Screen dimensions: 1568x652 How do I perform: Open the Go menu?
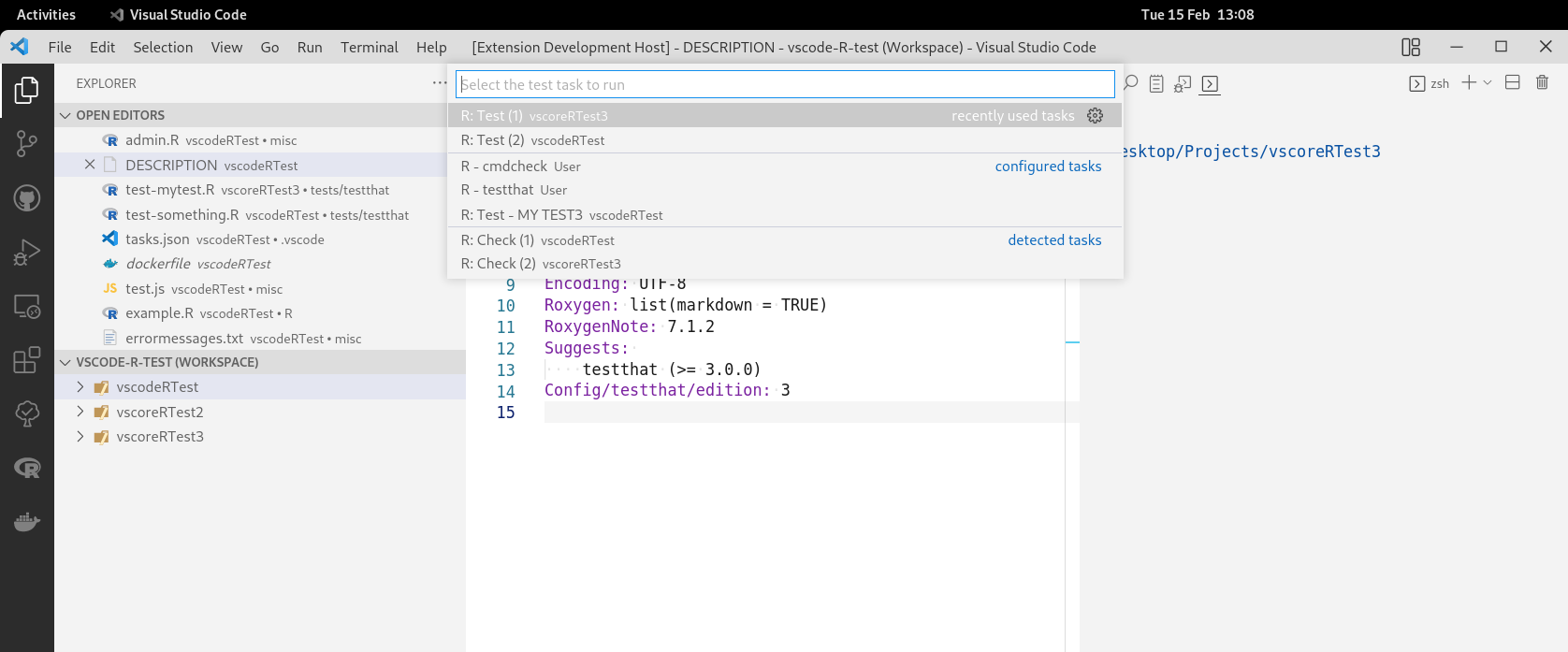tap(269, 47)
